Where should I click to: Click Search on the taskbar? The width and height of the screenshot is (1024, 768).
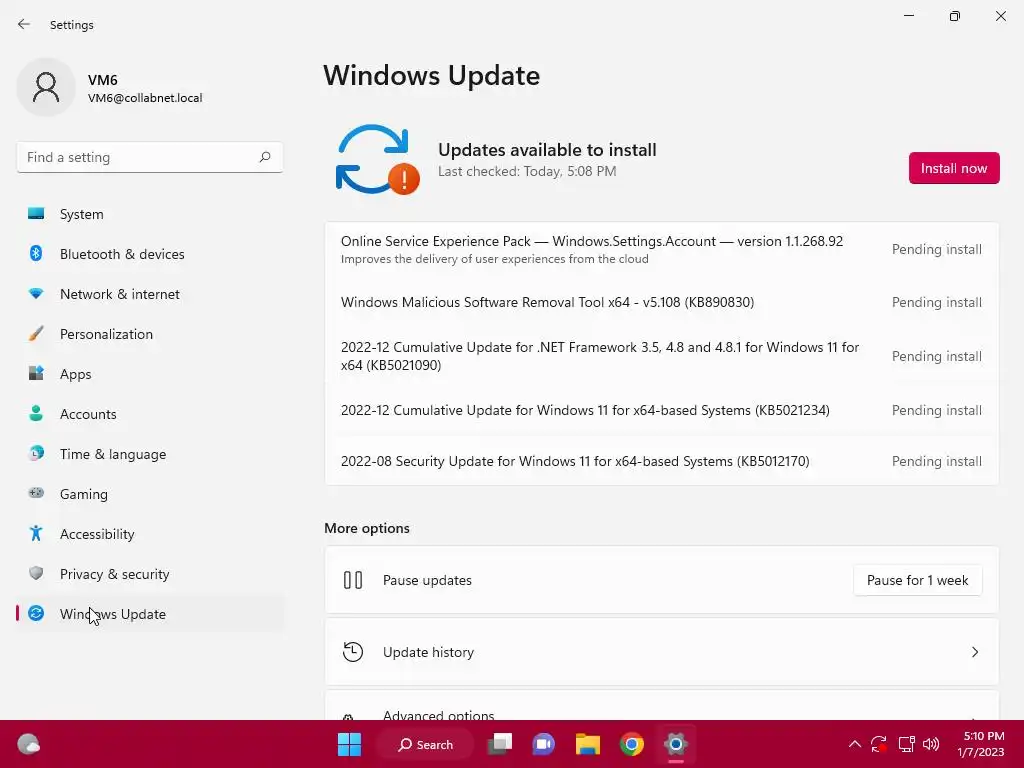426,744
